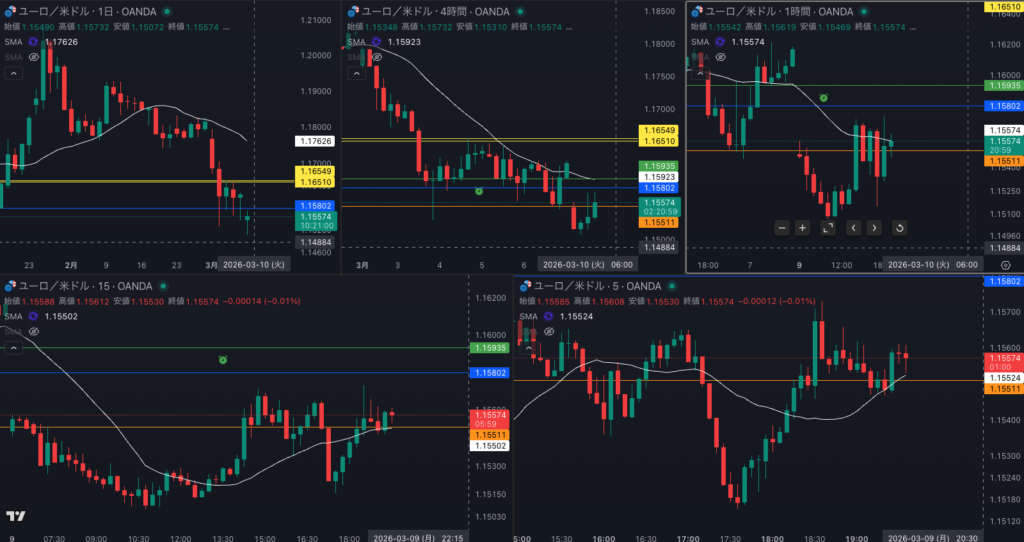Screen dimensions: 1024x542
Task: Click the green alarm clock alert on the 4-hour chart
Action: tap(479, 190)
